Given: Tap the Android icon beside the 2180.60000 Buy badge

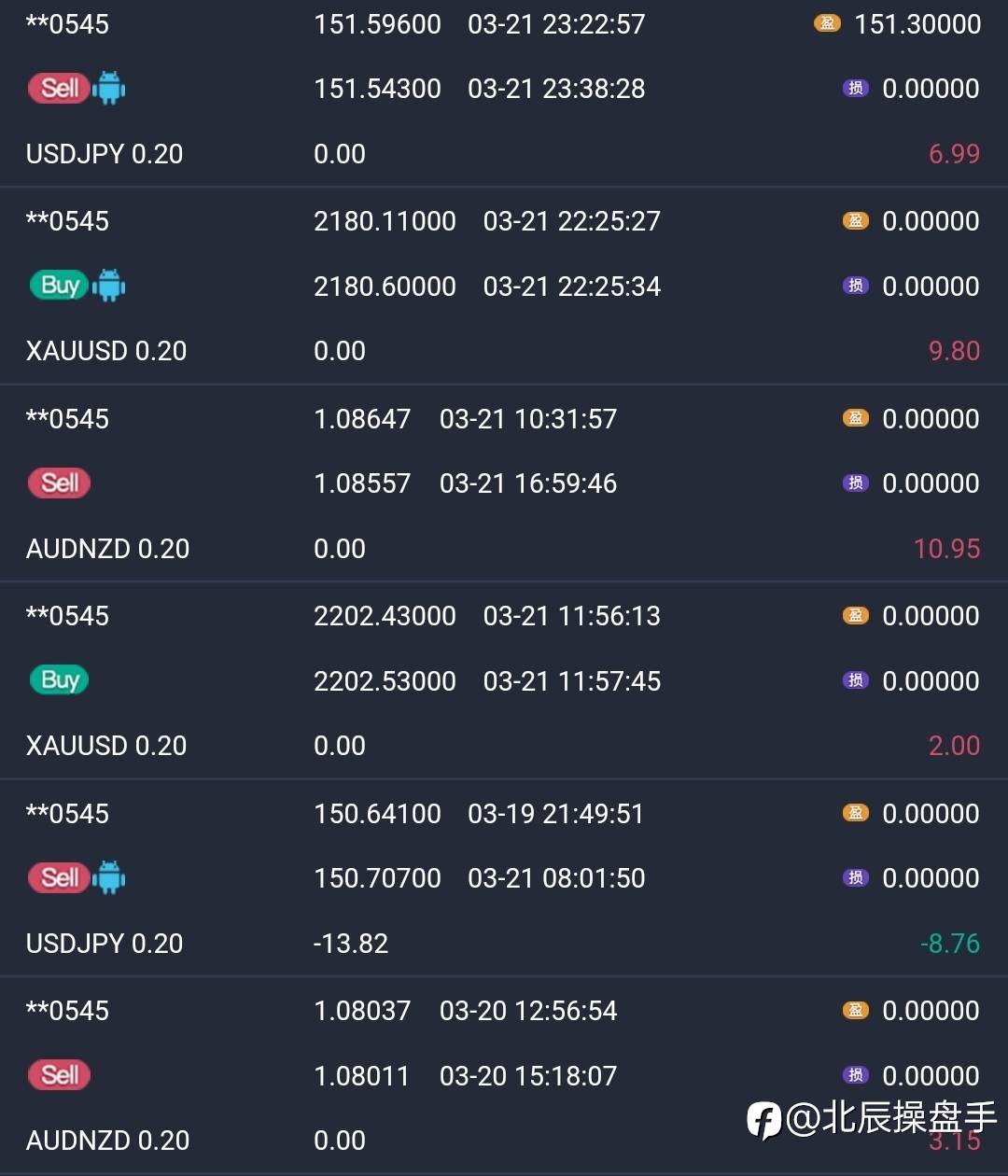Looking at the screenshot, I should [109, 286].
